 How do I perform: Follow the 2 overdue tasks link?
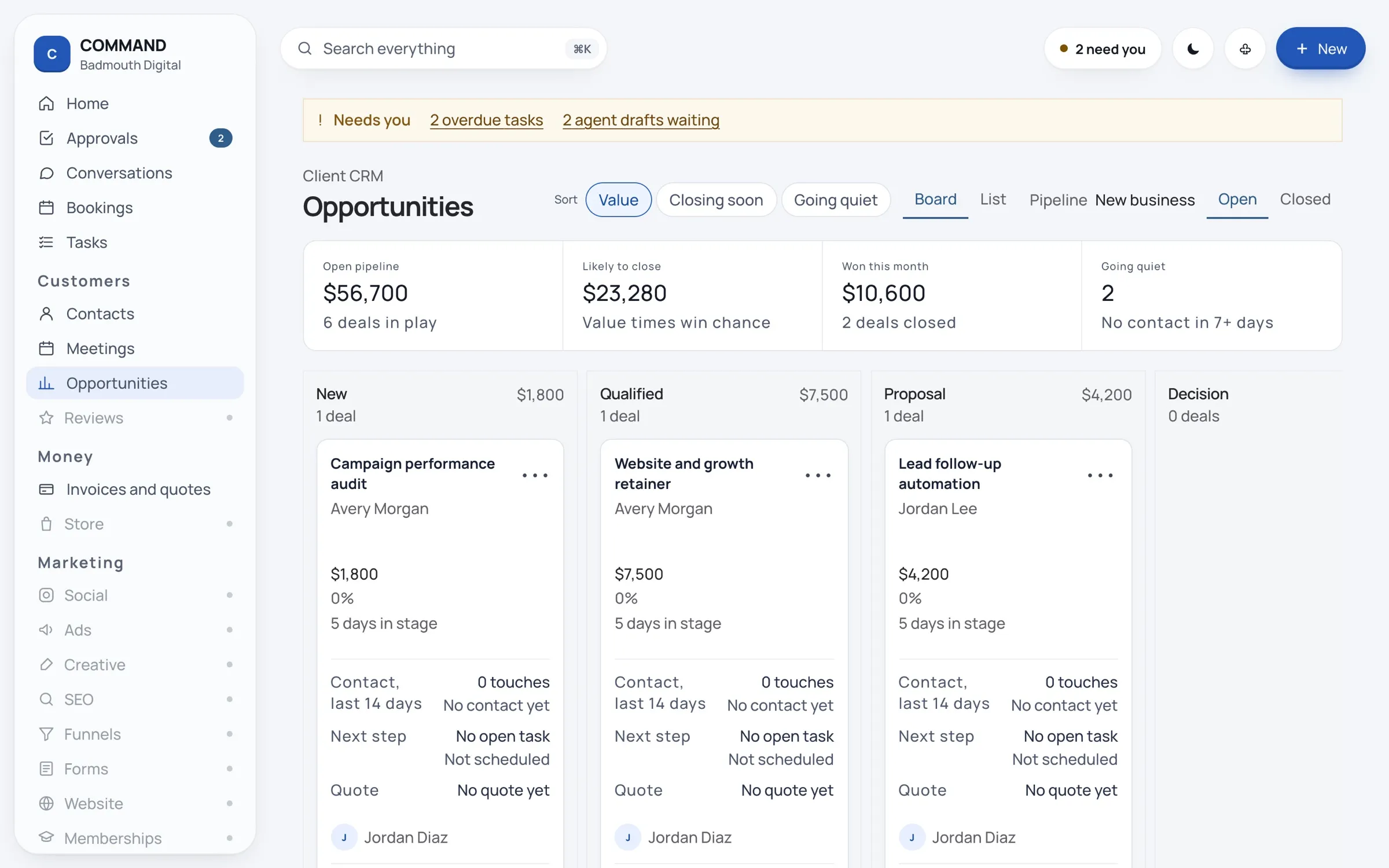[x=486, y=120]
